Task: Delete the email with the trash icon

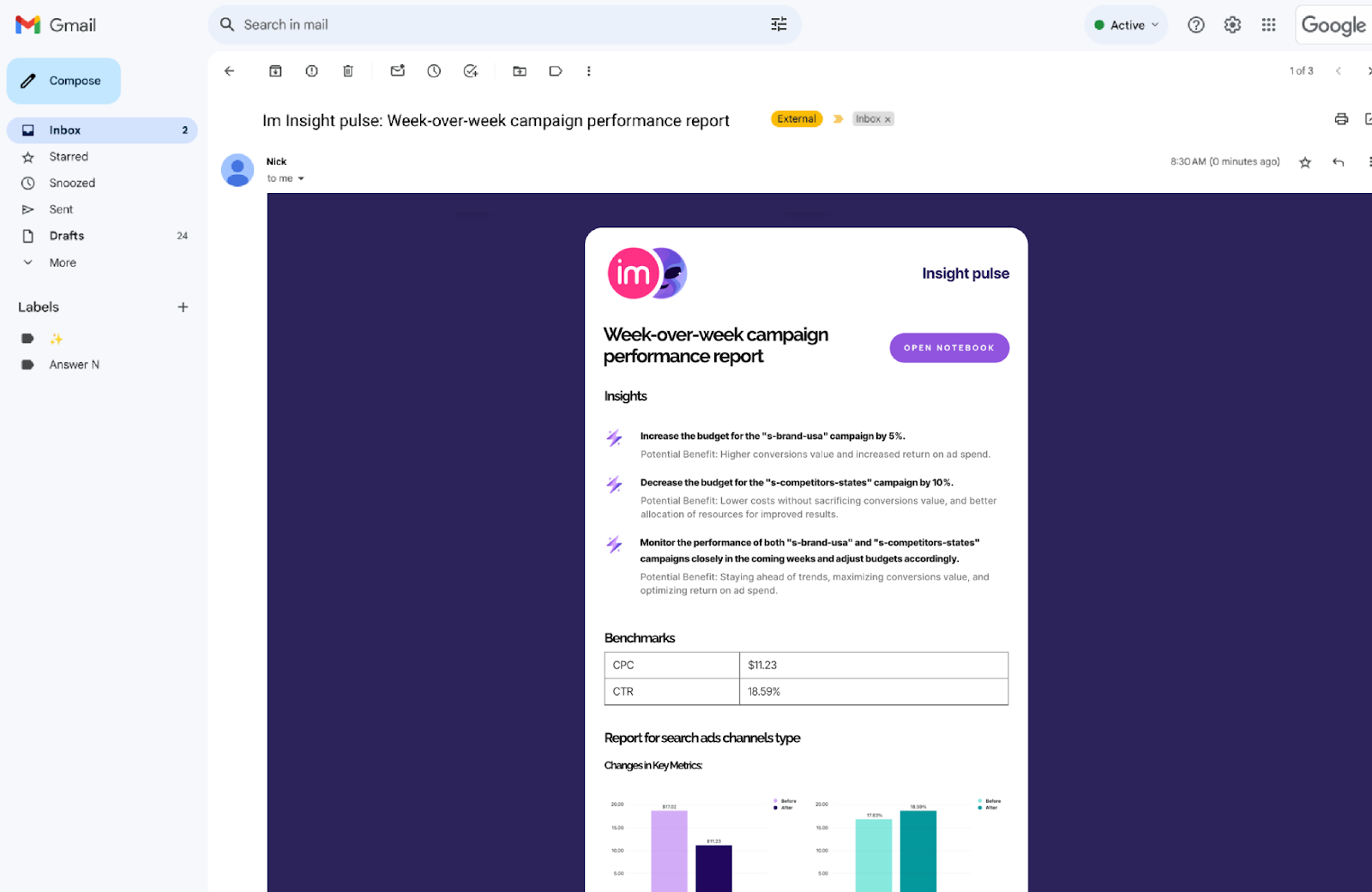Action: 348,71
